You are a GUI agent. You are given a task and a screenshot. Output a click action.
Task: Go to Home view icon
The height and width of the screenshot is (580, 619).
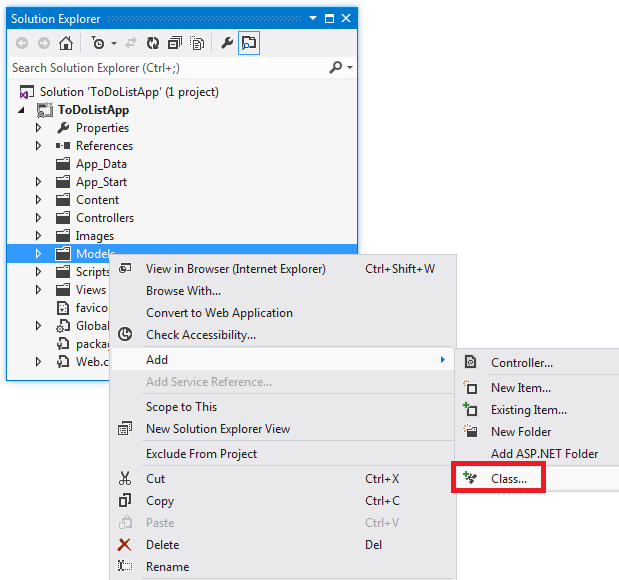(x=66, y=43)
